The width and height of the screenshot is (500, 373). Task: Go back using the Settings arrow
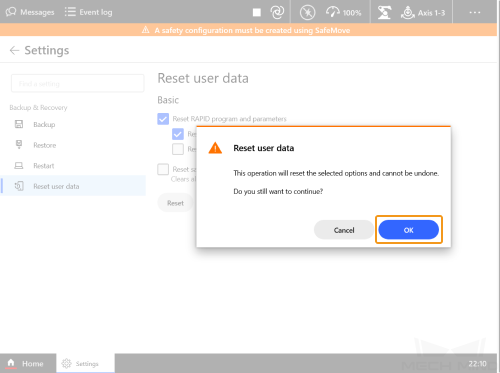(14, 50)
